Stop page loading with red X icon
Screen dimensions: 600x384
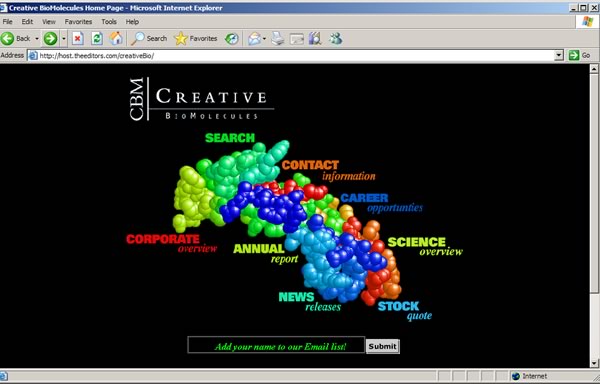[x=78, y=38]
